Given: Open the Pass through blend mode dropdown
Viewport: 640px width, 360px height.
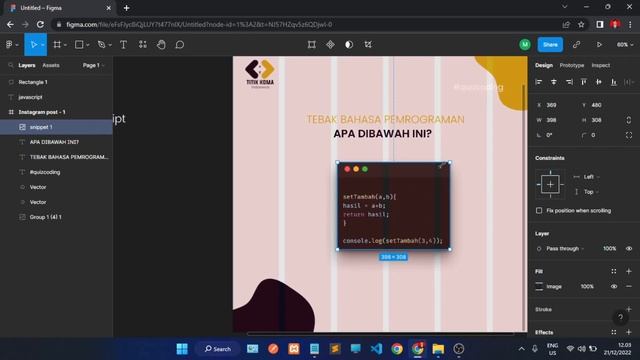Looking at the screenshot, I should (565, 249).
